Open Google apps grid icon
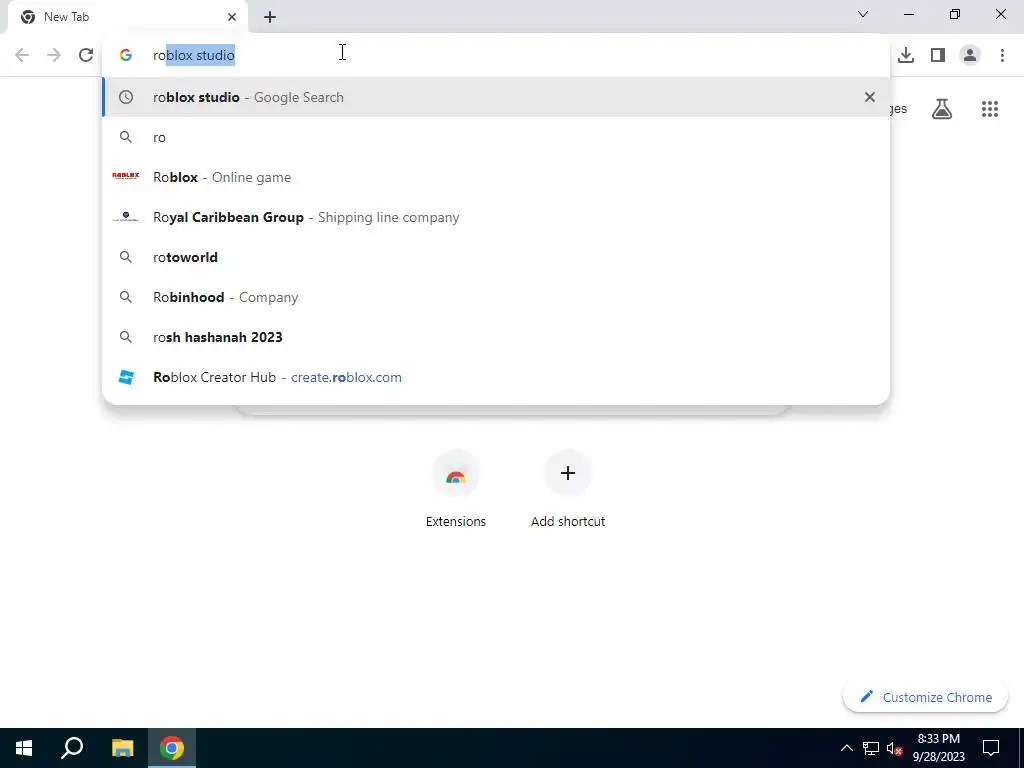The image size is (1024, 768). tap(989, 109)
